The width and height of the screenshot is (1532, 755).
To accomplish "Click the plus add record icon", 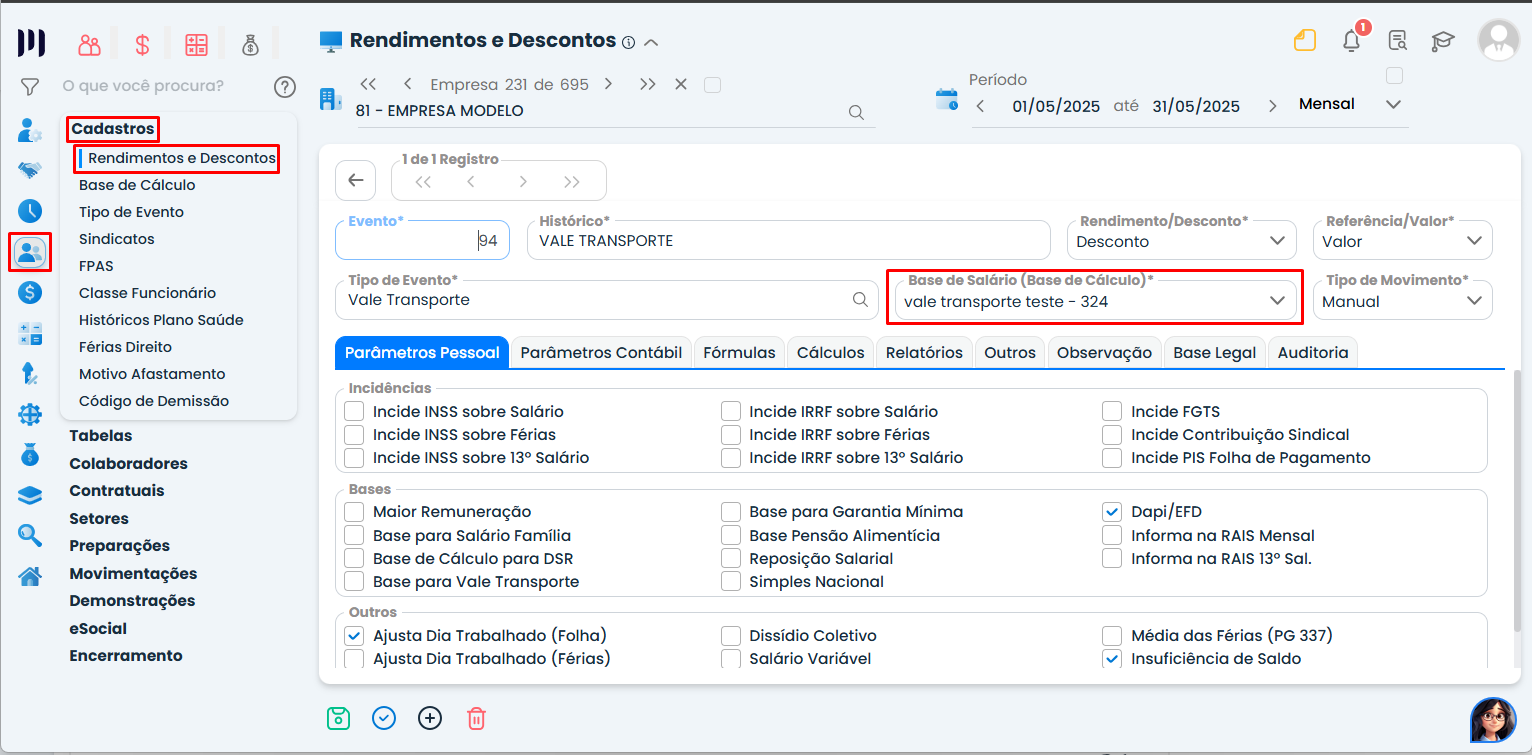I will 430,718.
